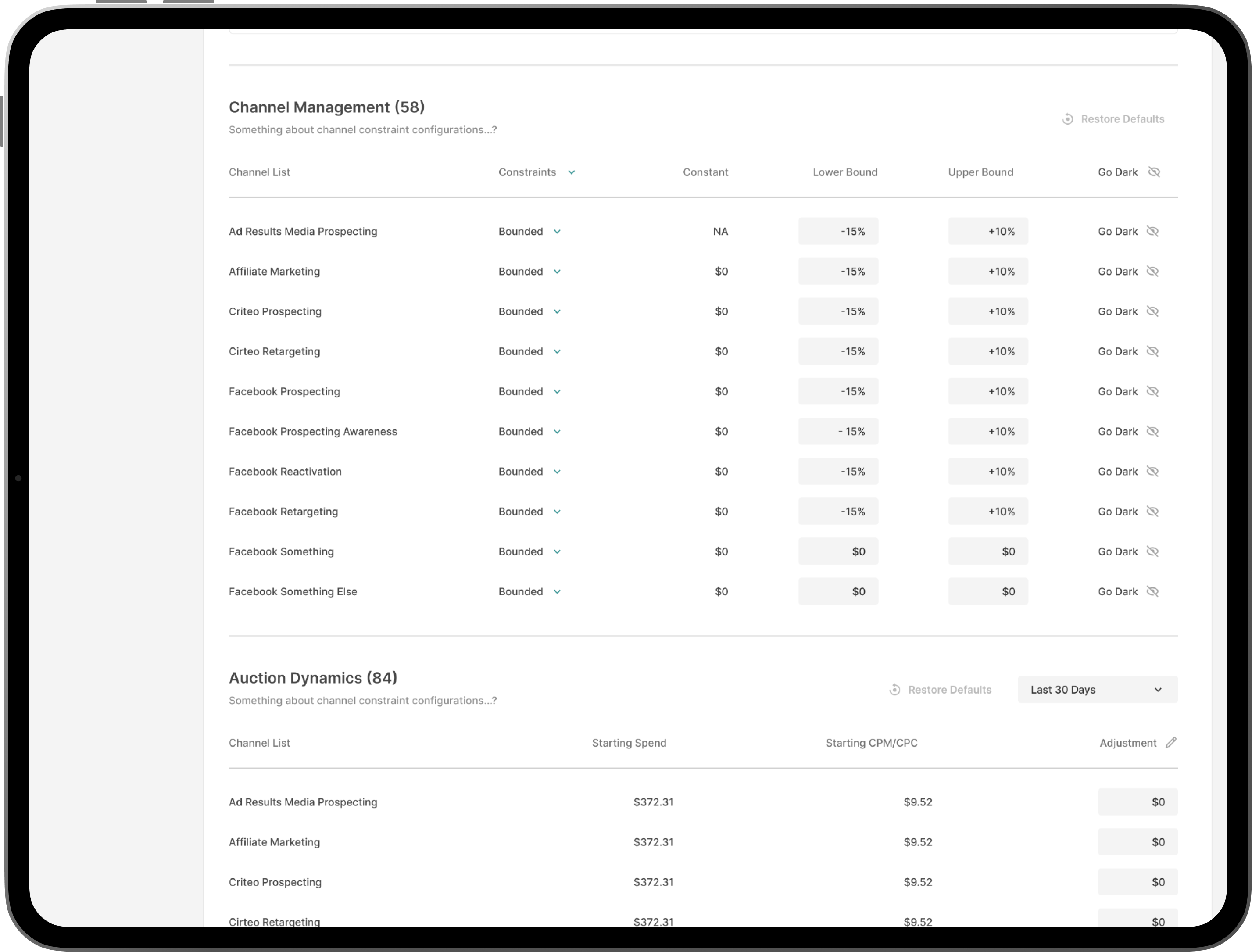Click the Adjustment pencil edit icon
The height and width of the screenshot is (952, 1252).
(1171, 742)
